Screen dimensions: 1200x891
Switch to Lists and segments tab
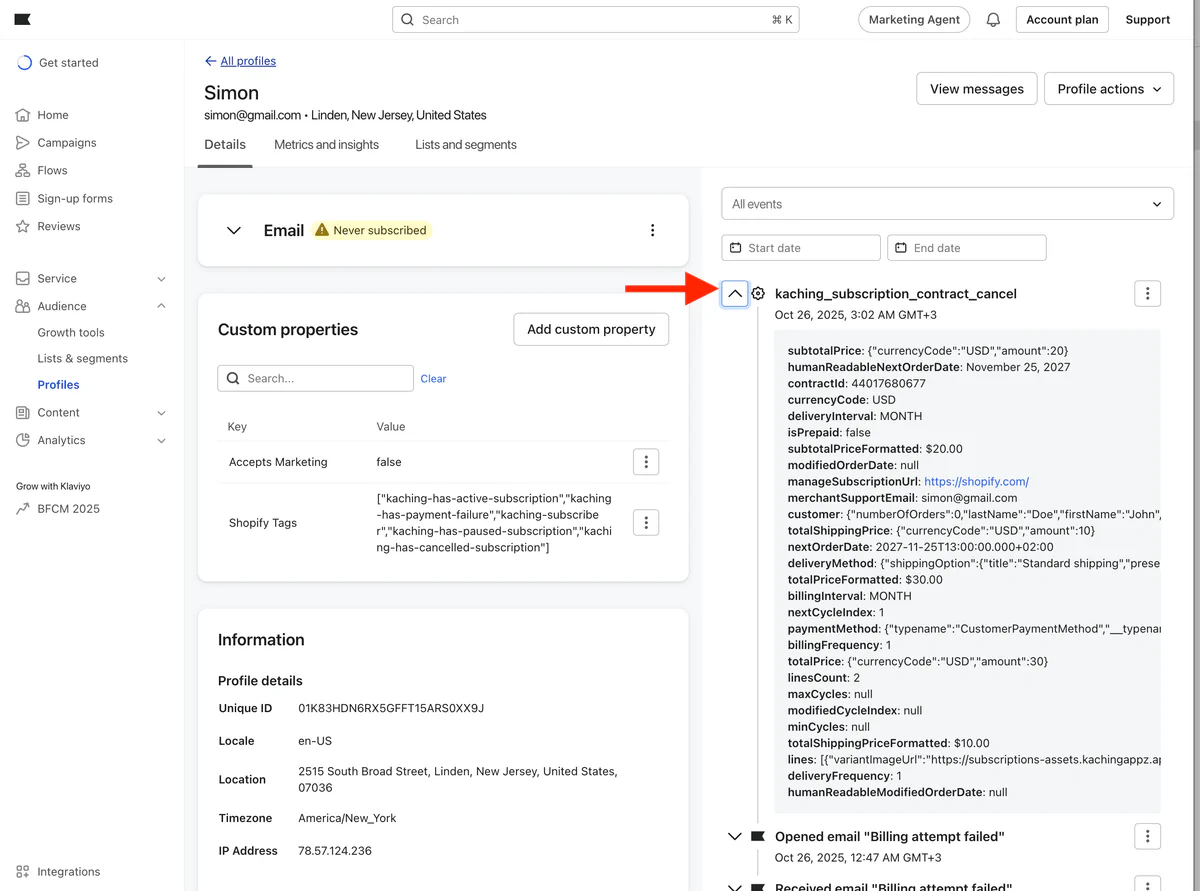click(x=466, y=145)
